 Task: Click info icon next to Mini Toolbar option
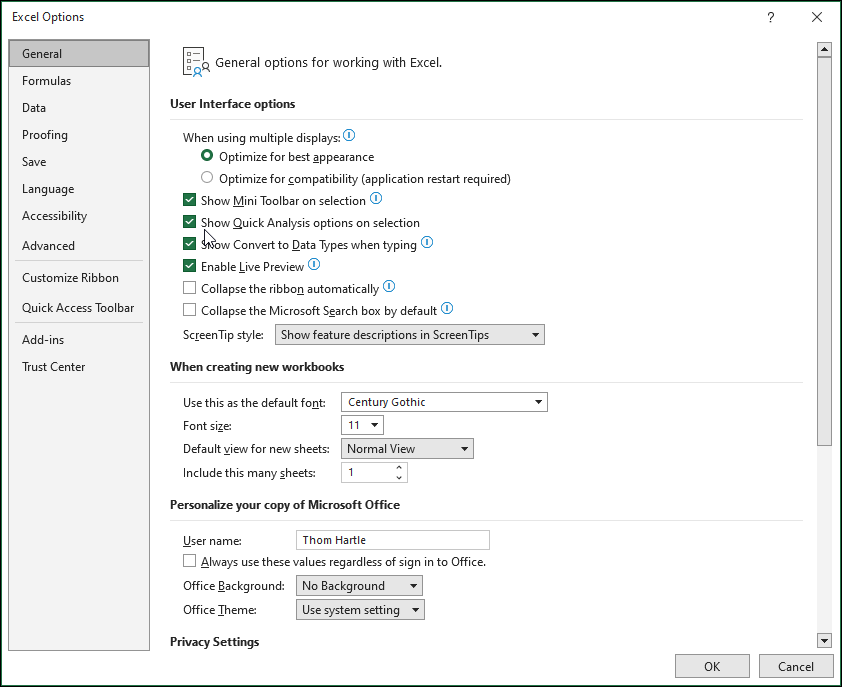tap(376, 199)
